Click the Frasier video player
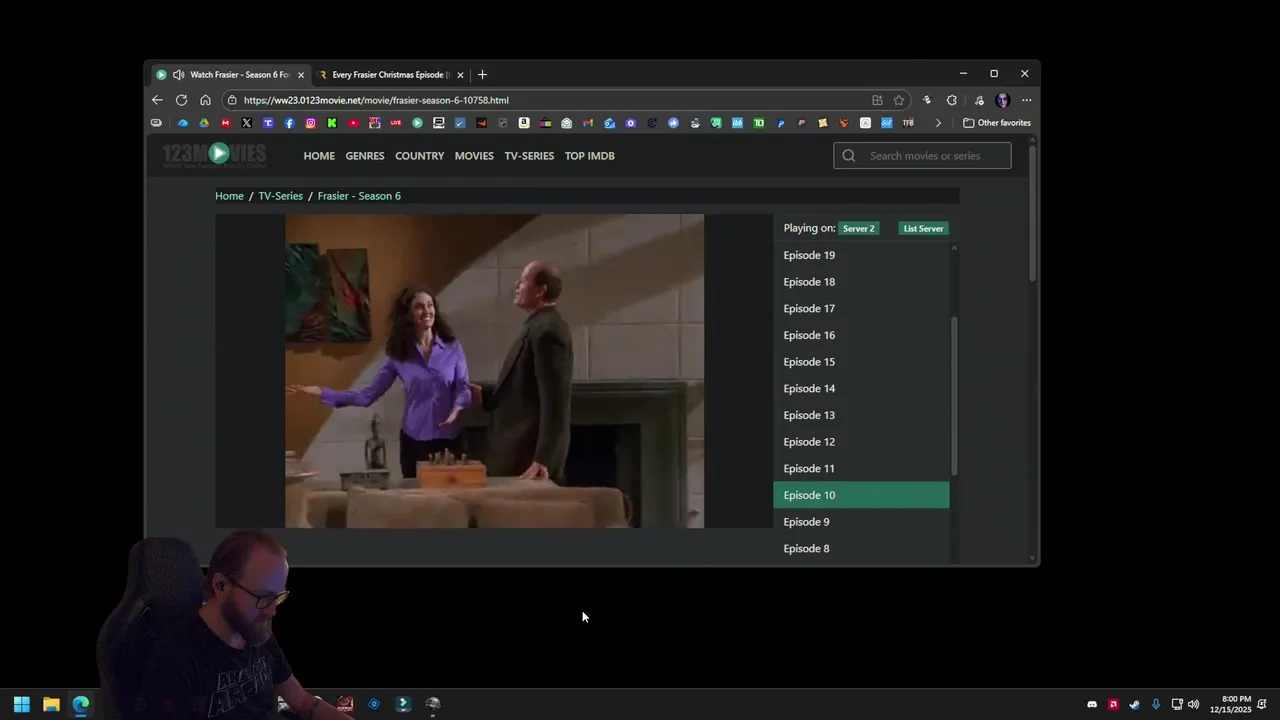The width and height of the screenshot is (1280, 720). pos(494,371)
